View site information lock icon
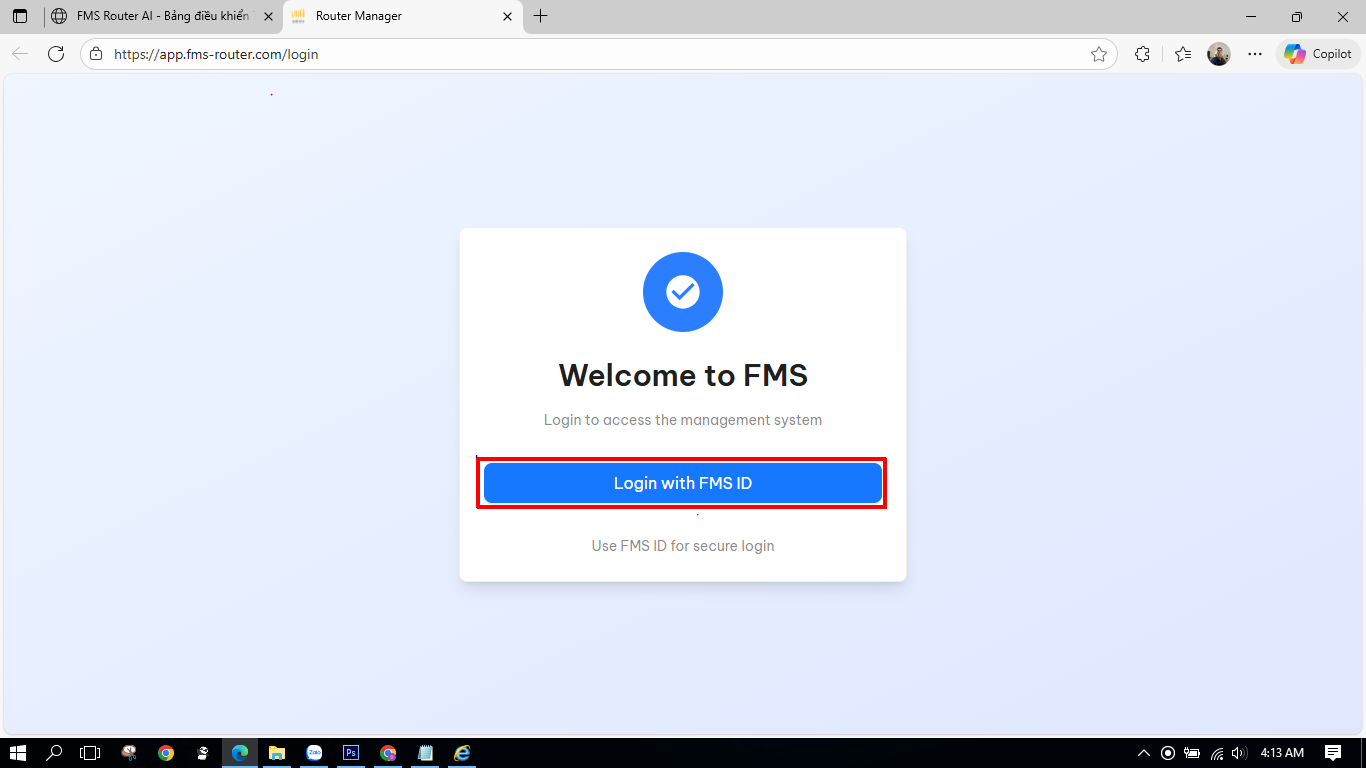This screenshot has width=1366, height=768. pyautogui.click(x=96, y=54)
